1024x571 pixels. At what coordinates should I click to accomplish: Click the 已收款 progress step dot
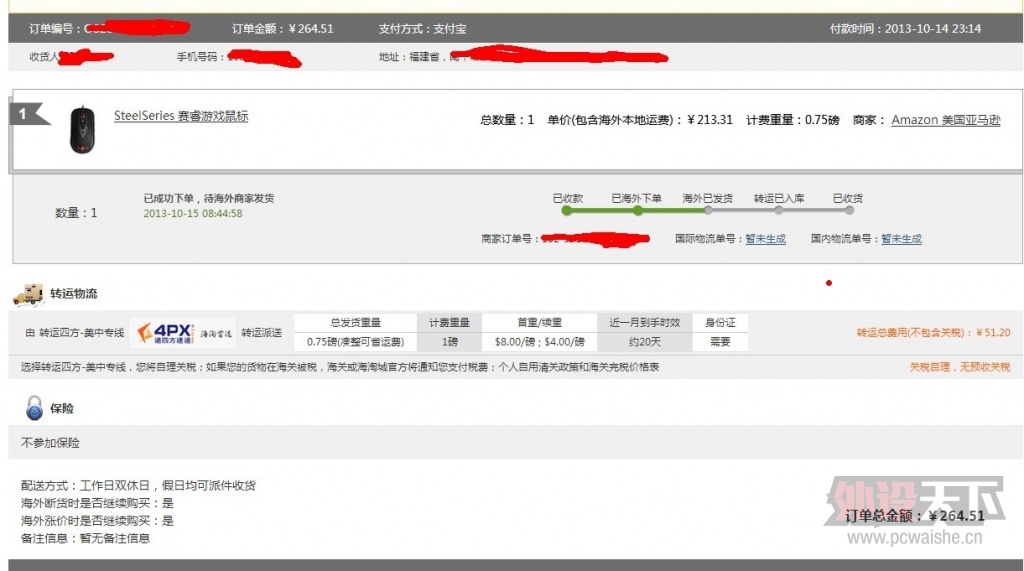pyautogui.click(x=567, y=210)
